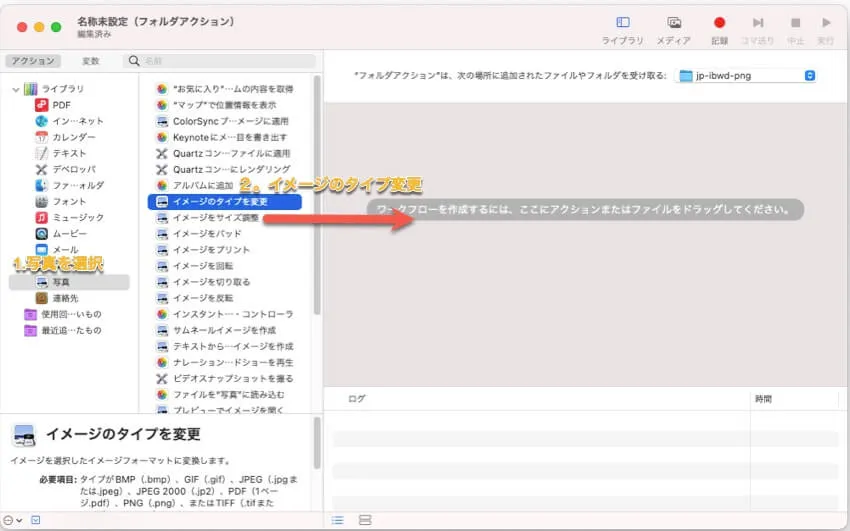Select インスタント…・コントローラ action

tap(224, 314)
